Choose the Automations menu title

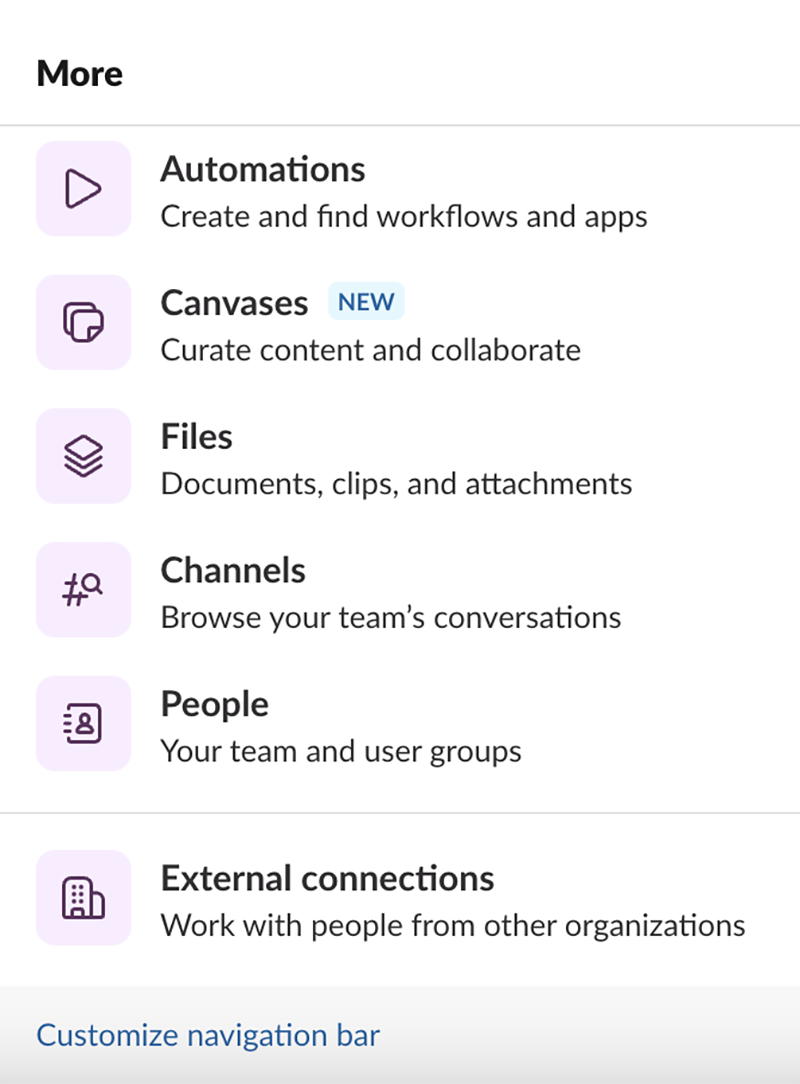[x=263, y=169]
